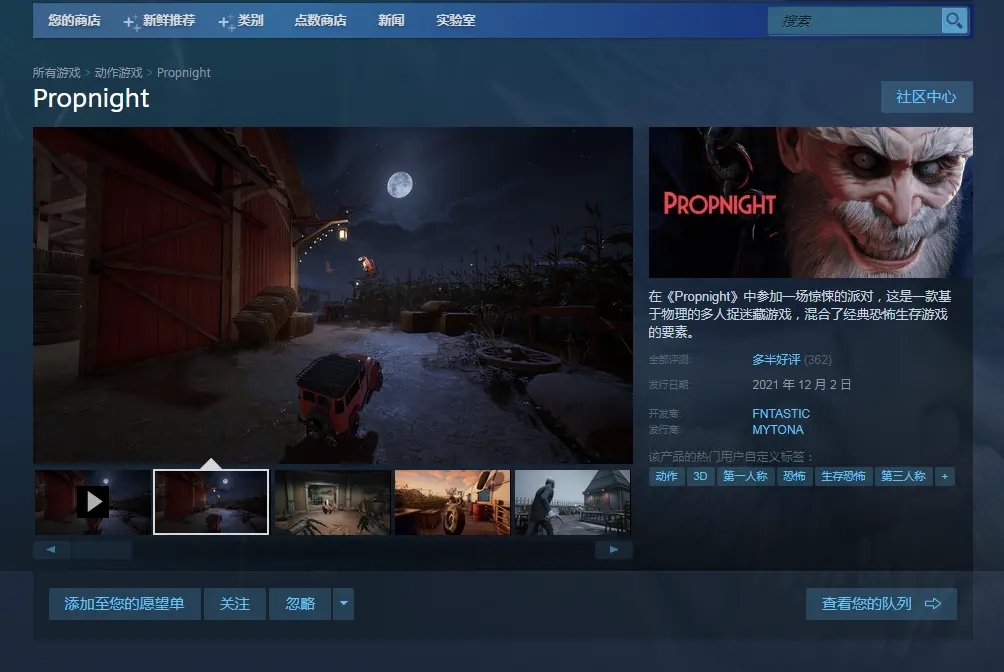This screenshot has width=1004, height=672.
Task: Click the search magnifier icon
Action: [954, 21]
